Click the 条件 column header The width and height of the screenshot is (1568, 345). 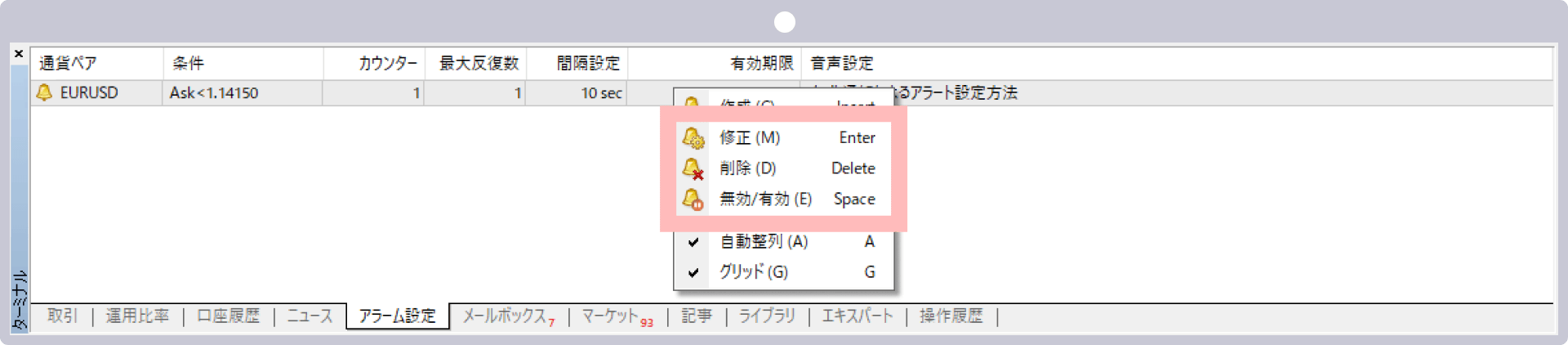click(x=188, y=63)
